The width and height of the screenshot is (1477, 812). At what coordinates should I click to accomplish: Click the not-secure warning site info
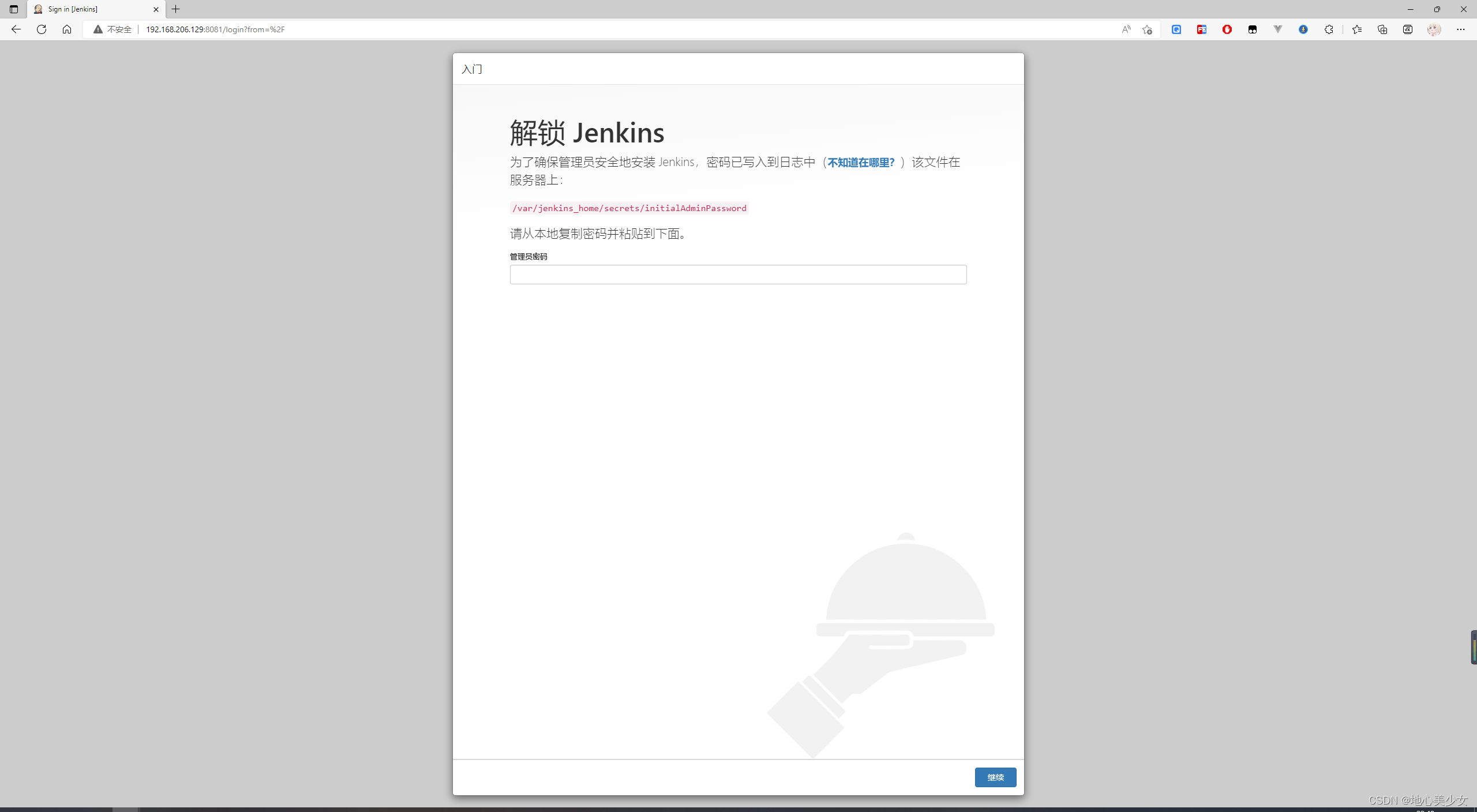(x=113, y=29)
